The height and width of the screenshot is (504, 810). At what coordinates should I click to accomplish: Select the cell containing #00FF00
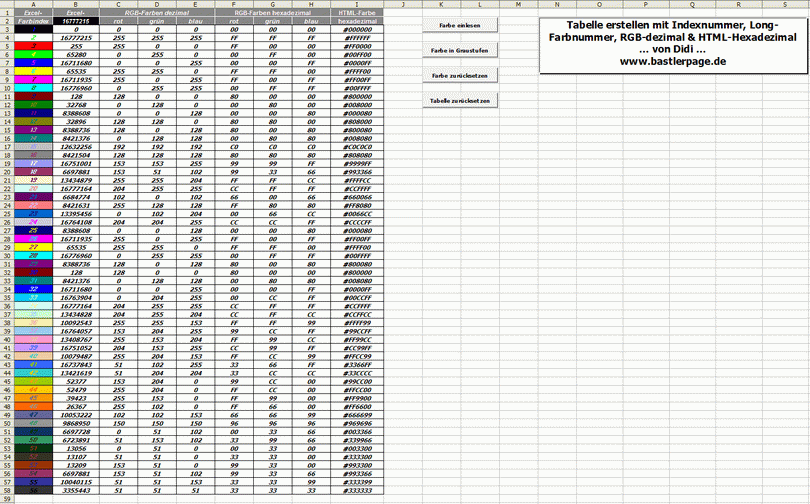(357, 55)
